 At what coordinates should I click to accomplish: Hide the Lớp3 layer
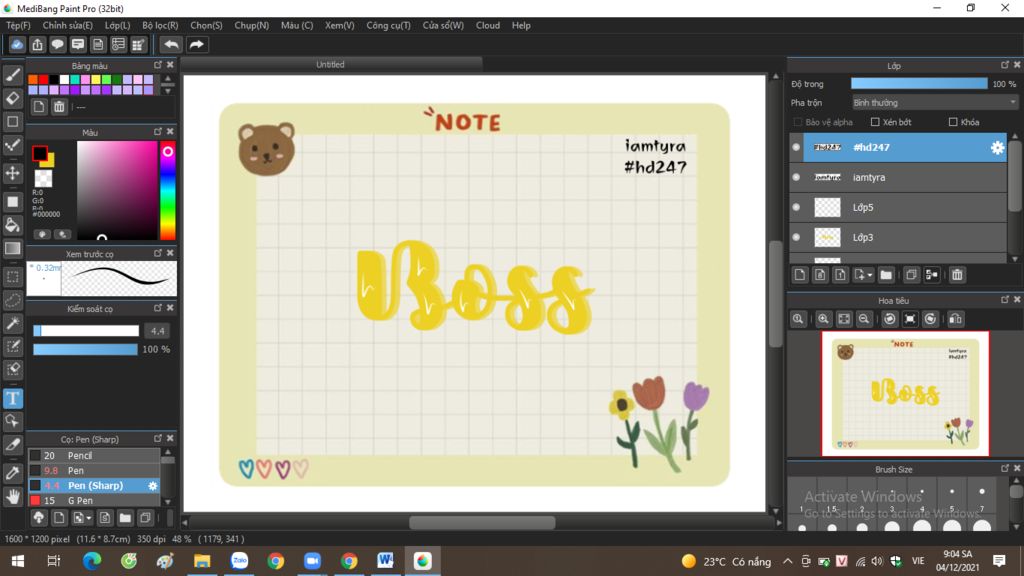click(796, 237)
